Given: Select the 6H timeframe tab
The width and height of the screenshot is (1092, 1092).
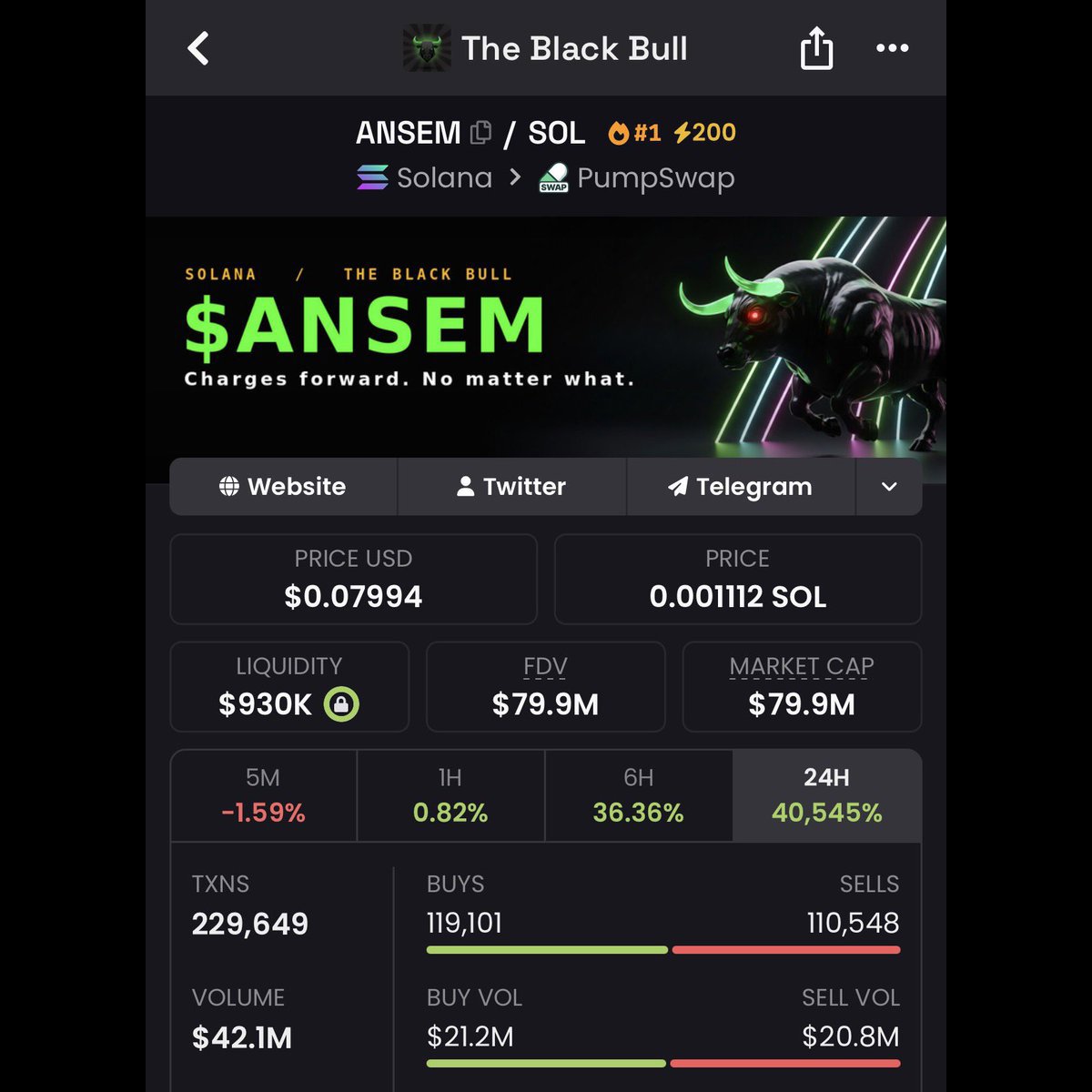Looking at the screenshot, I should point(639,795).
